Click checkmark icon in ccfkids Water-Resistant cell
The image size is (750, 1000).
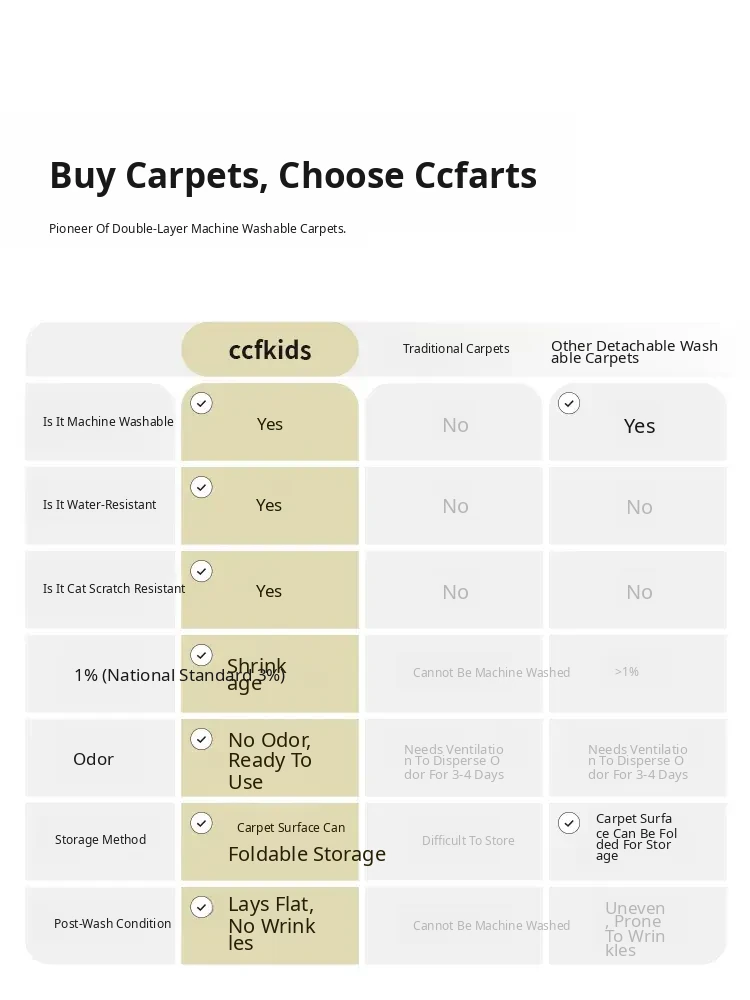pos(202,487)
